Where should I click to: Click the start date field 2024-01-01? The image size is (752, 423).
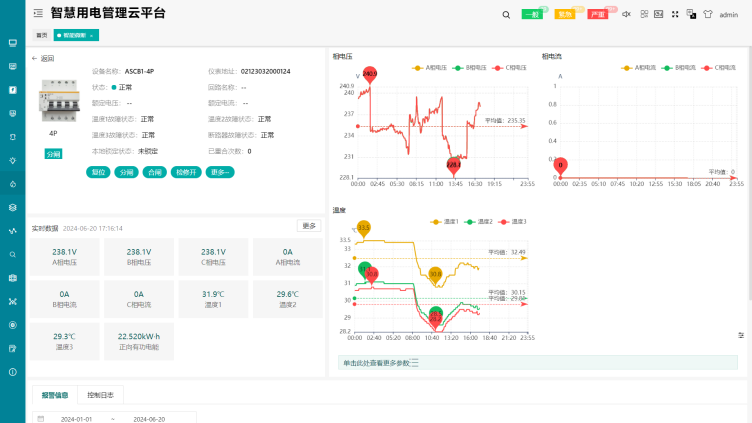pyautogui.click(x=76, y=419)
